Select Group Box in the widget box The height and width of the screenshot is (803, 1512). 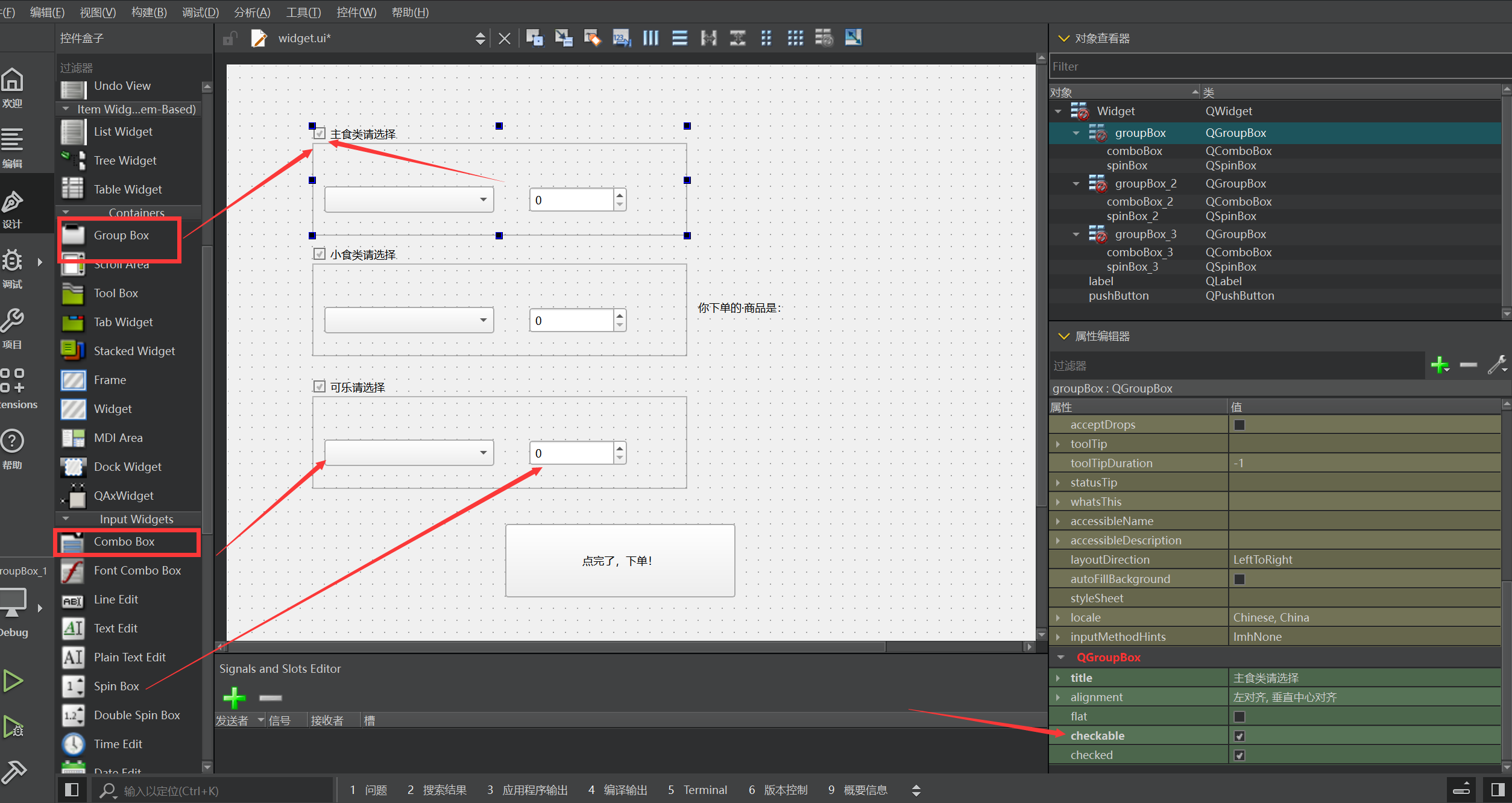tap(120, 236)
